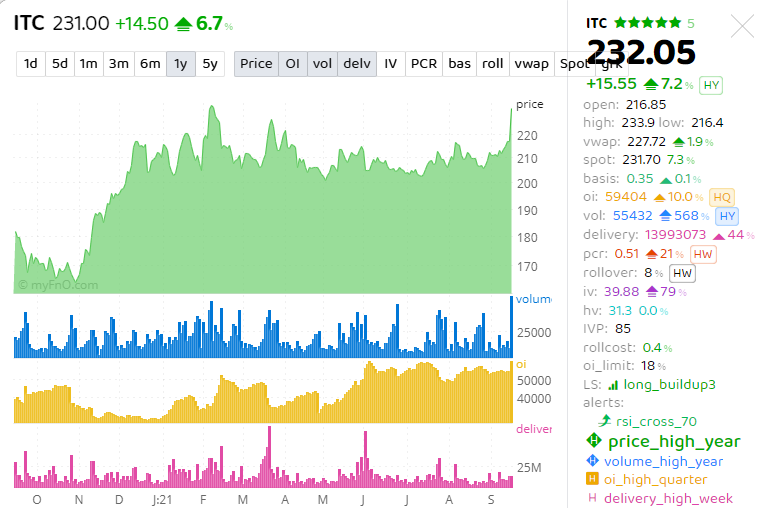Enable the Spot chart series
The height and width of the screenshot is (508, 761).
[573, 64]
